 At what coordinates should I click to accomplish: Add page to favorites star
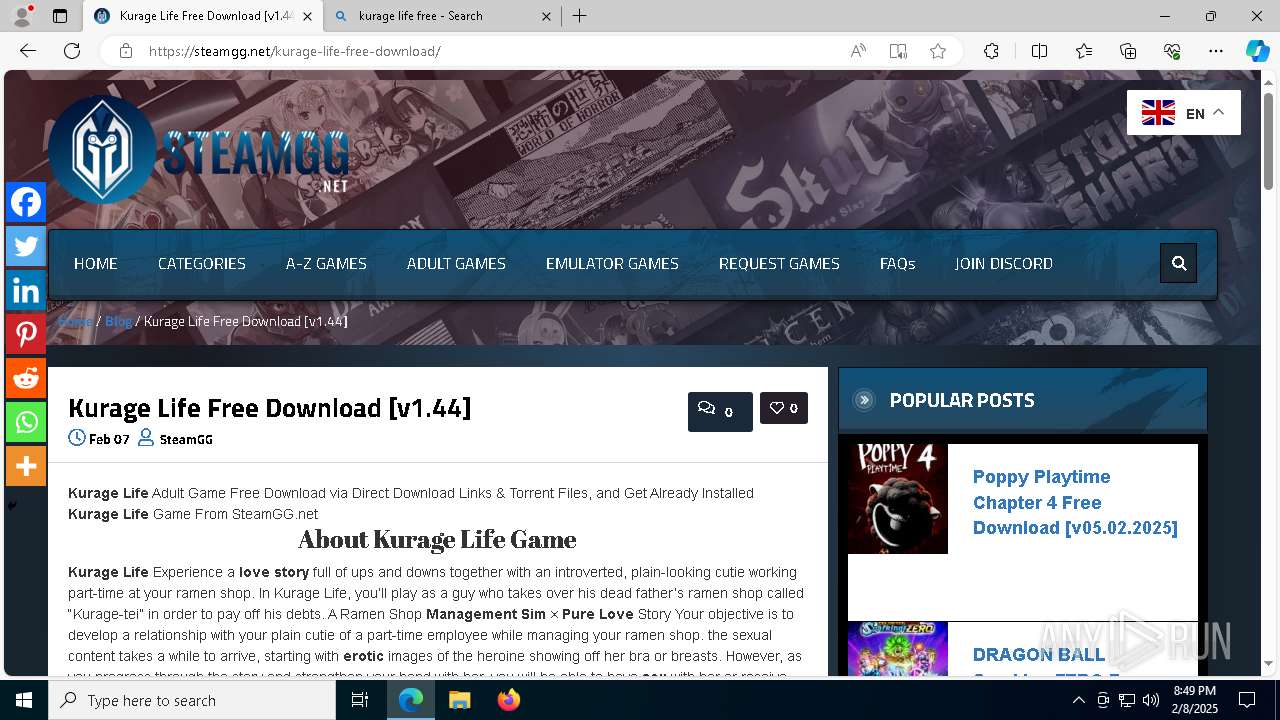pyautogui.click(x=938, y=51)
